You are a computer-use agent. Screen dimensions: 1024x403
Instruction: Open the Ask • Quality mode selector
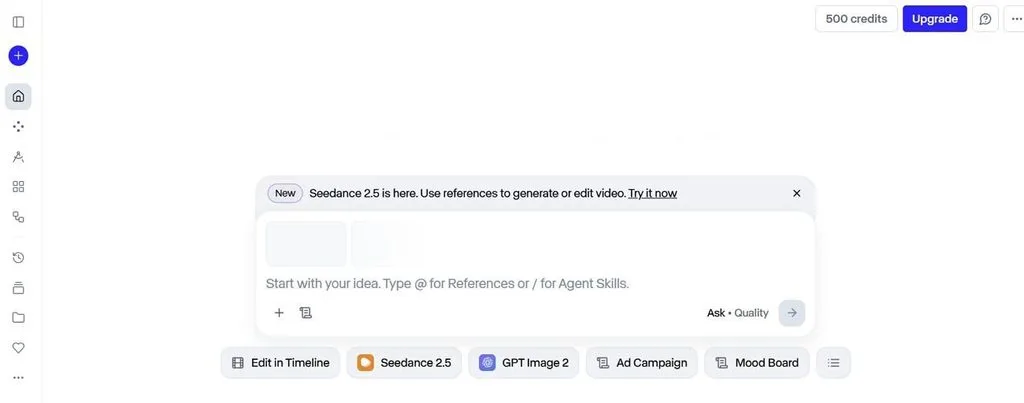(x=737, y=313)
